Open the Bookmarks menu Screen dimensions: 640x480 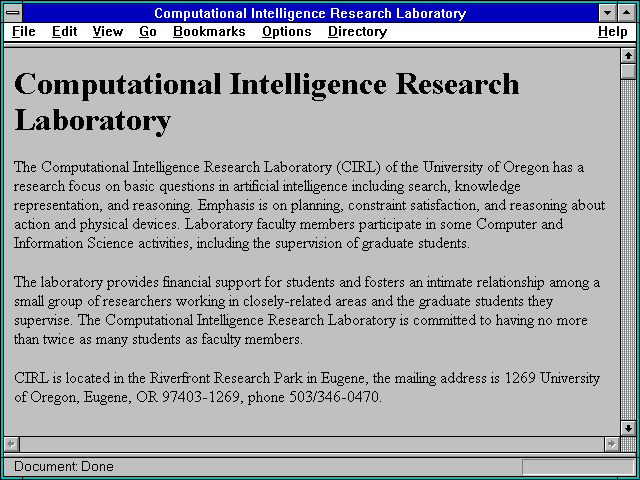click(x=209, y=32)
